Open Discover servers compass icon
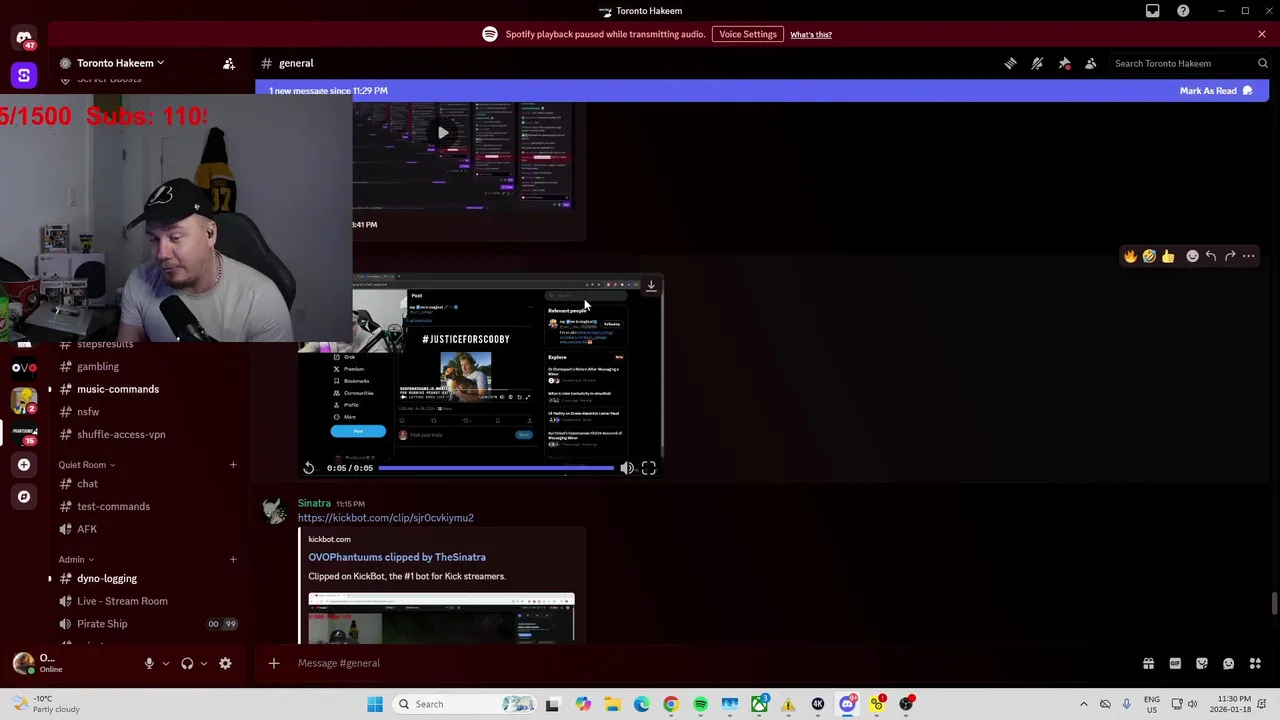1280x720 pixels. (x=24, y=496)
